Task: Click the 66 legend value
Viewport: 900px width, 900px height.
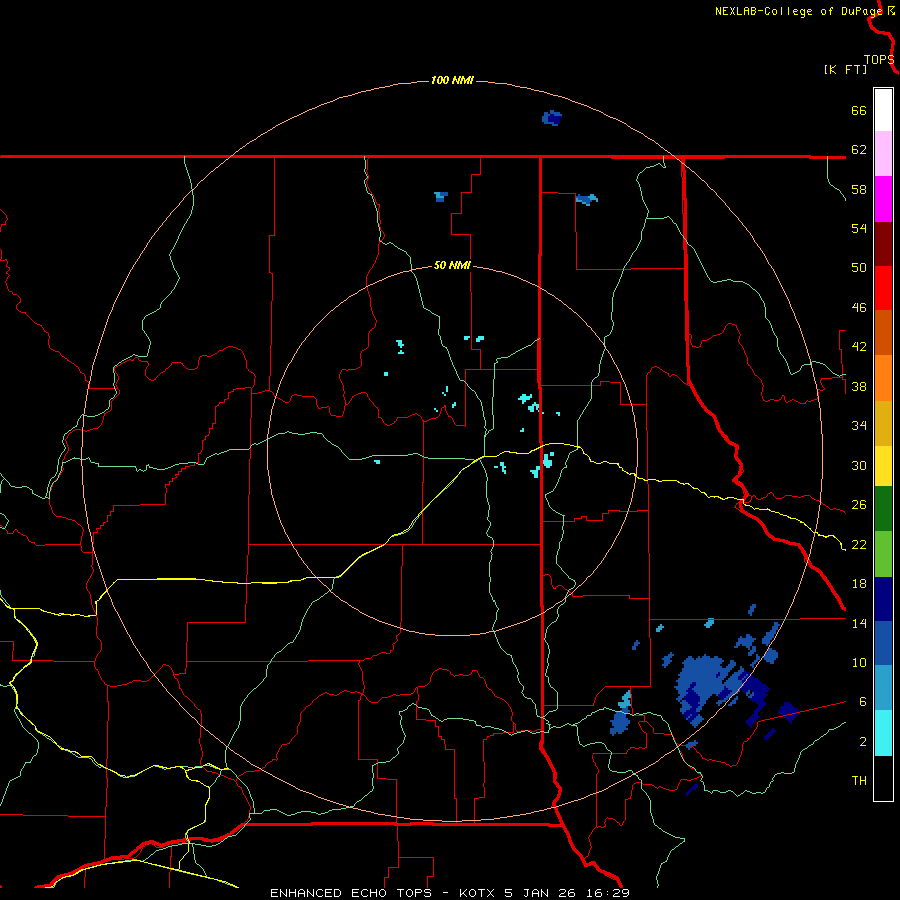Action: click(x=859, y=110)
